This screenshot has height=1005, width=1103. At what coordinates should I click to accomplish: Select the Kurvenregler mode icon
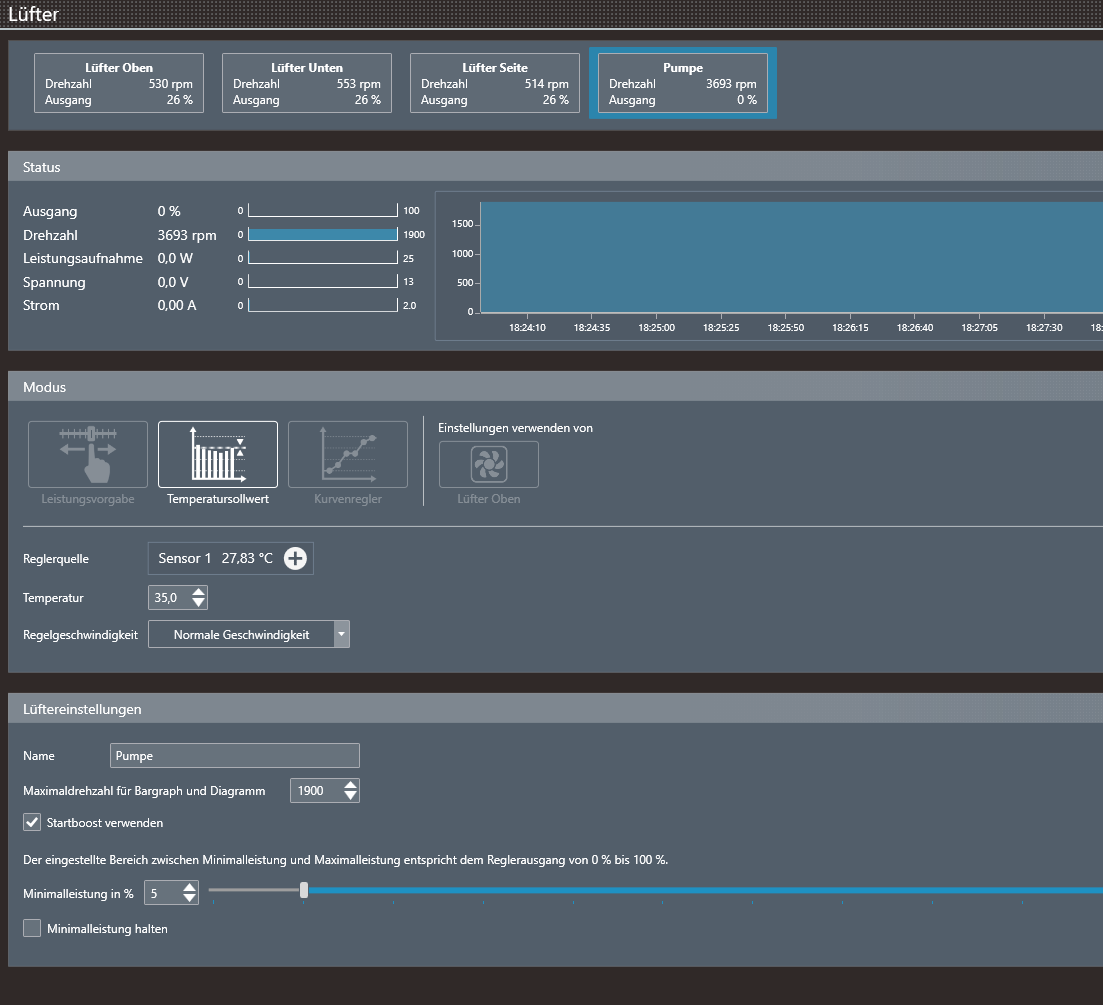tap(348, 454)
